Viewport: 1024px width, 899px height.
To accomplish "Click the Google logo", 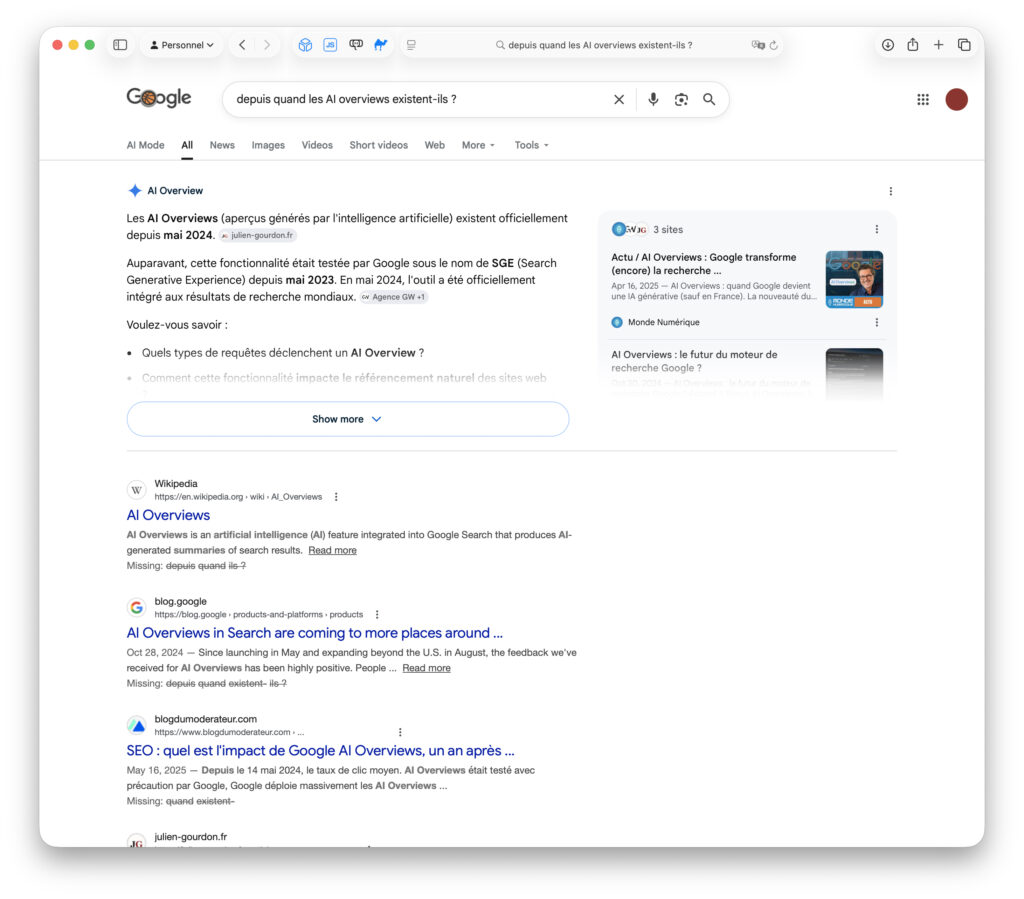I will point(159,98).
